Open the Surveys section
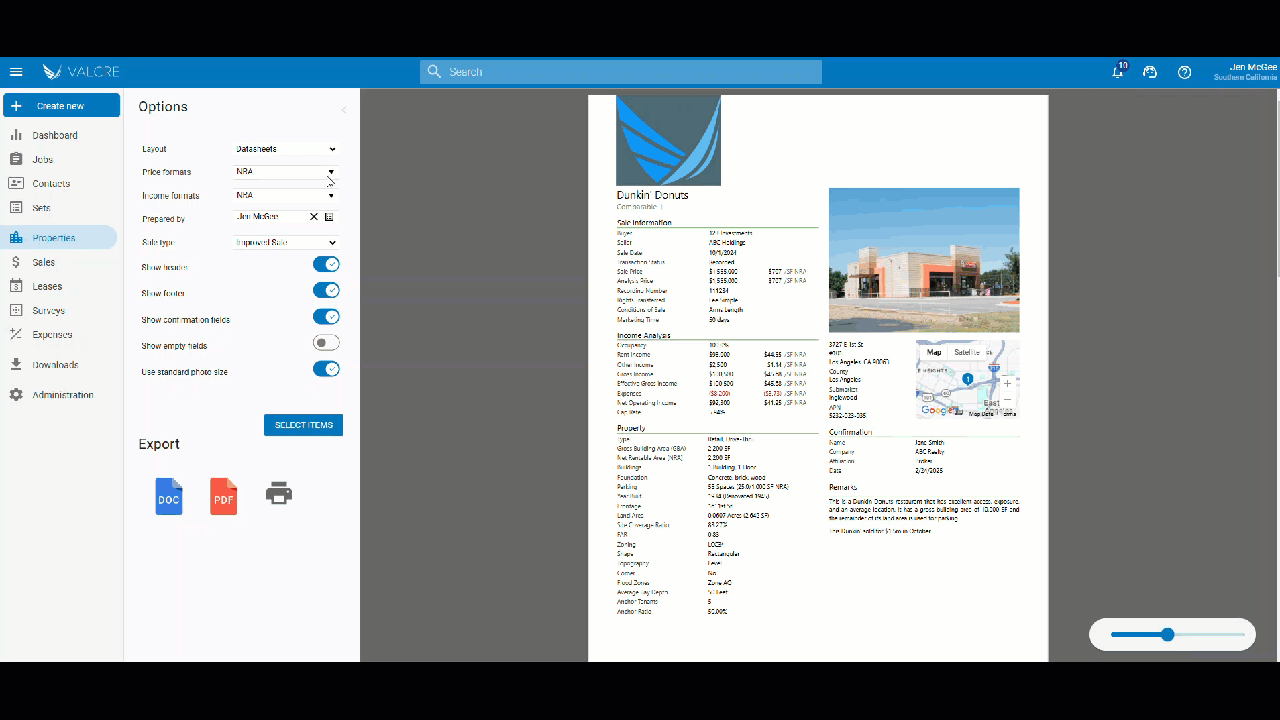The image size is (1280, 720). tap(48, 311)
